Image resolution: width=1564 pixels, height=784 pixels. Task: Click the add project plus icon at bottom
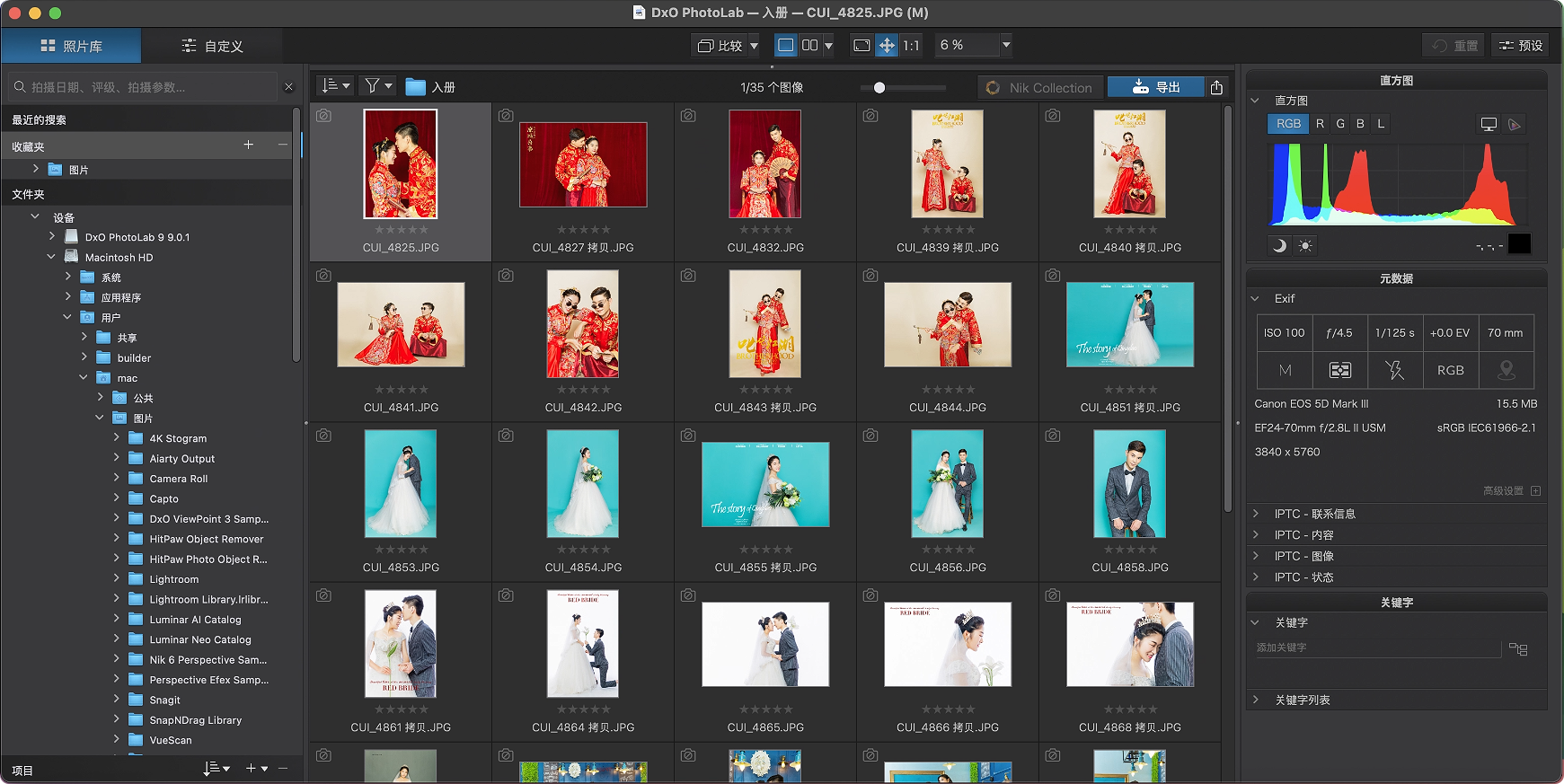click(251, 769)
